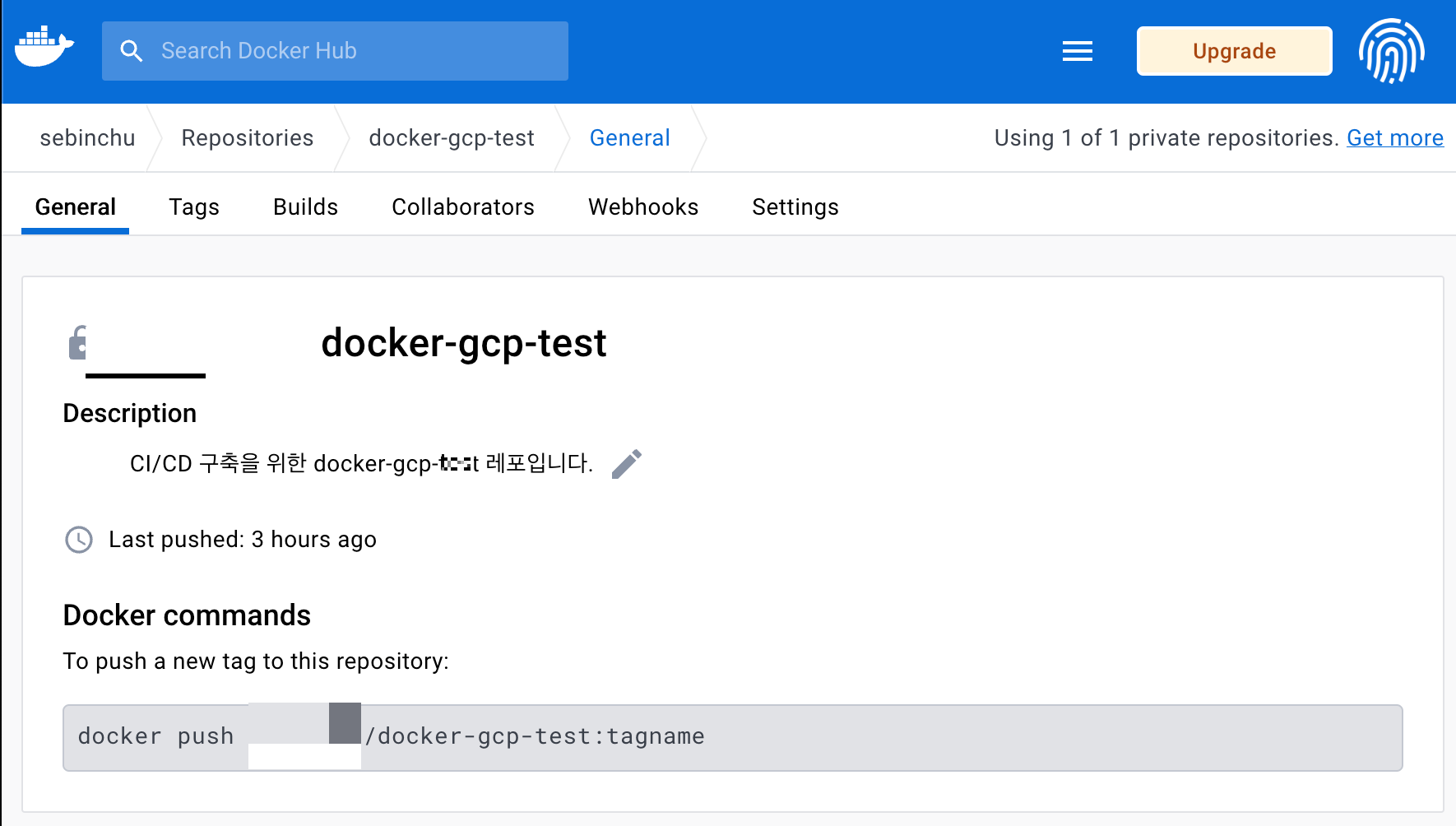Go to Repositories breadcrumb
The width and height of the screenshot is (1456, 826).
click(247, 138)
